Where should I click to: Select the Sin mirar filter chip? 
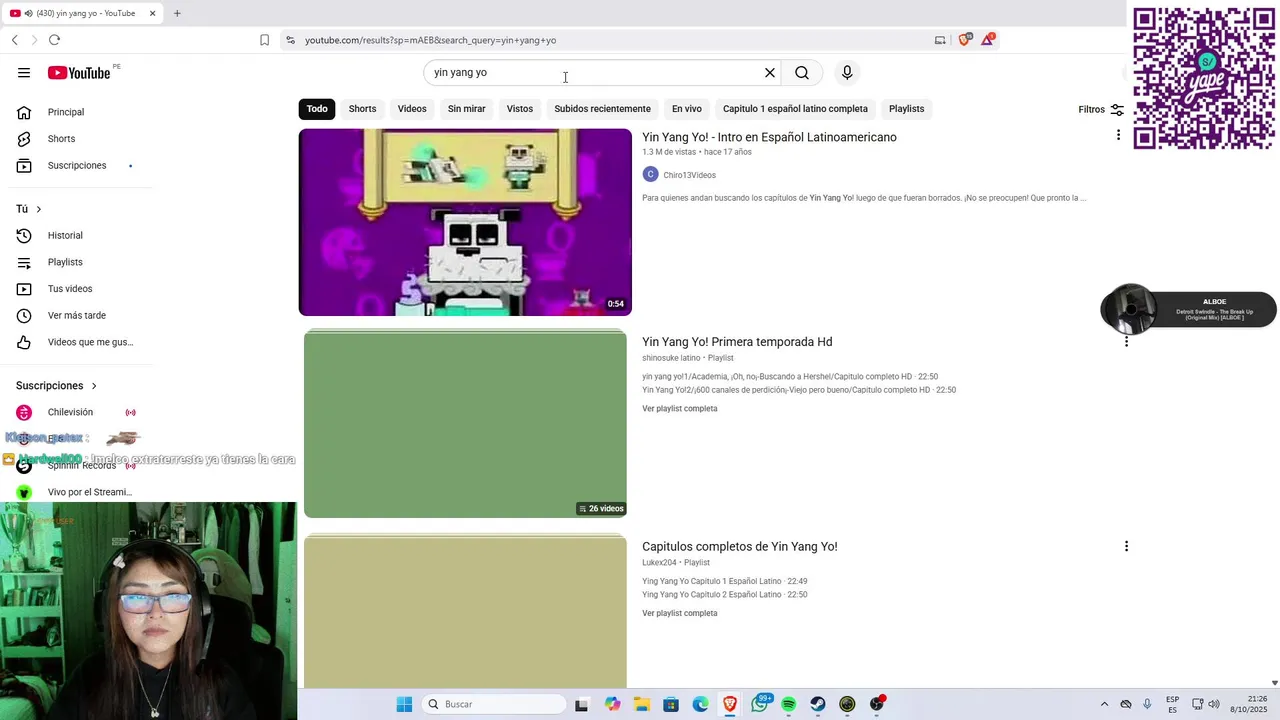[466, 109]
